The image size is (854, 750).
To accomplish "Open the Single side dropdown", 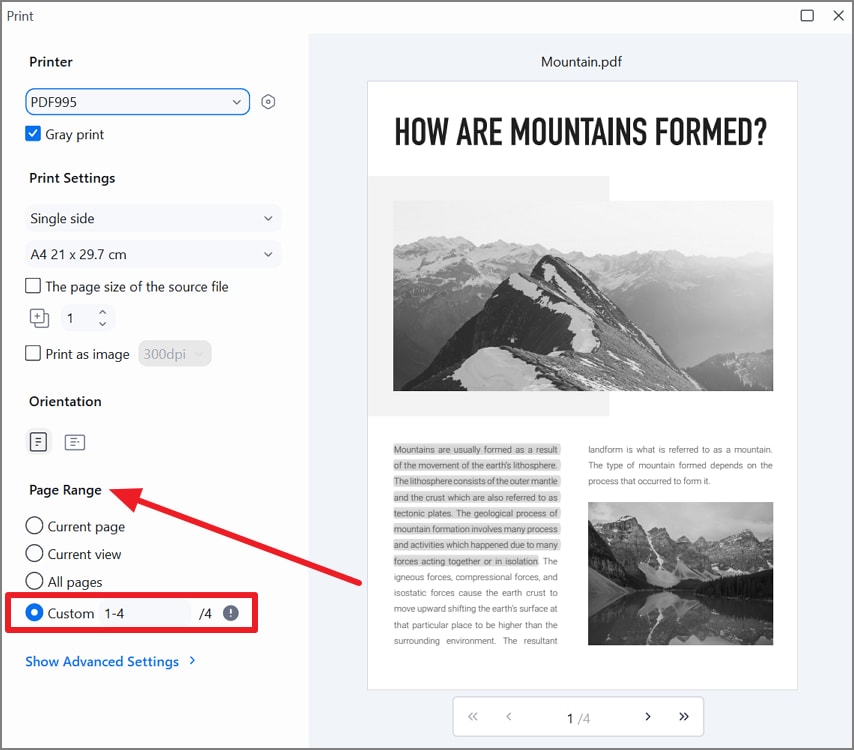I will (152, 218).
